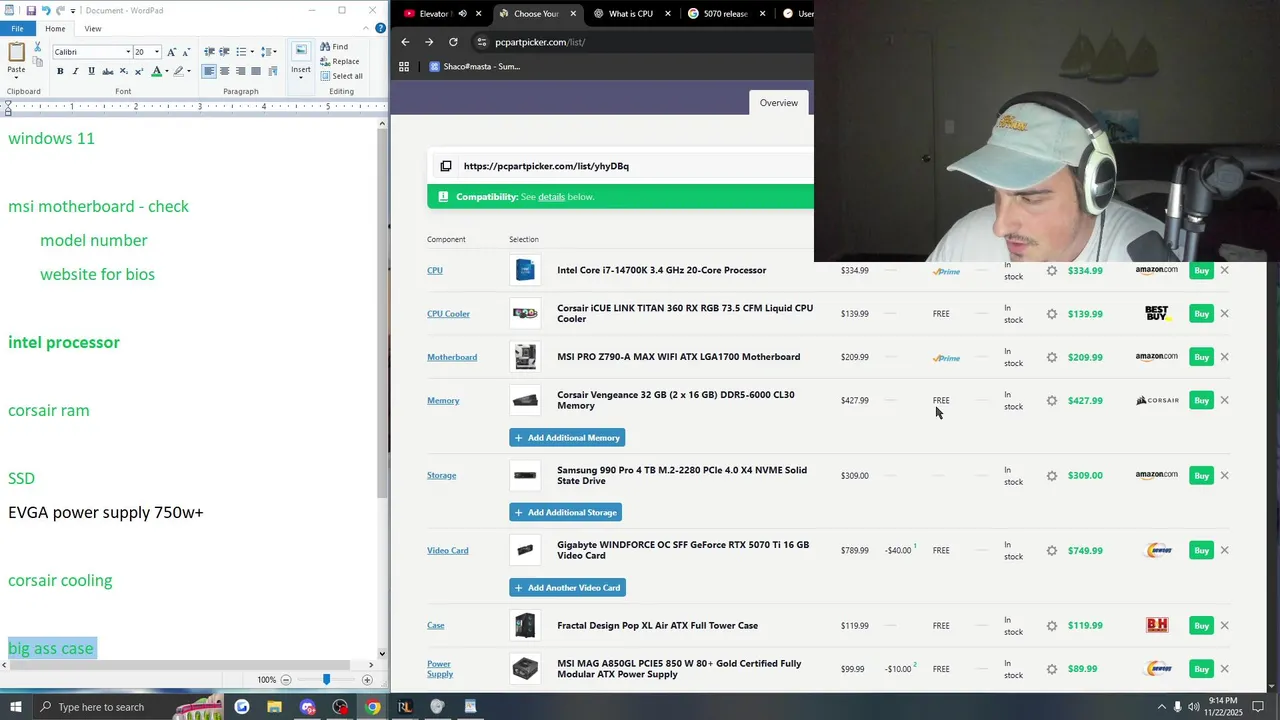Open the compatibility details link
Screen dimensions: 1280x720
551,197
